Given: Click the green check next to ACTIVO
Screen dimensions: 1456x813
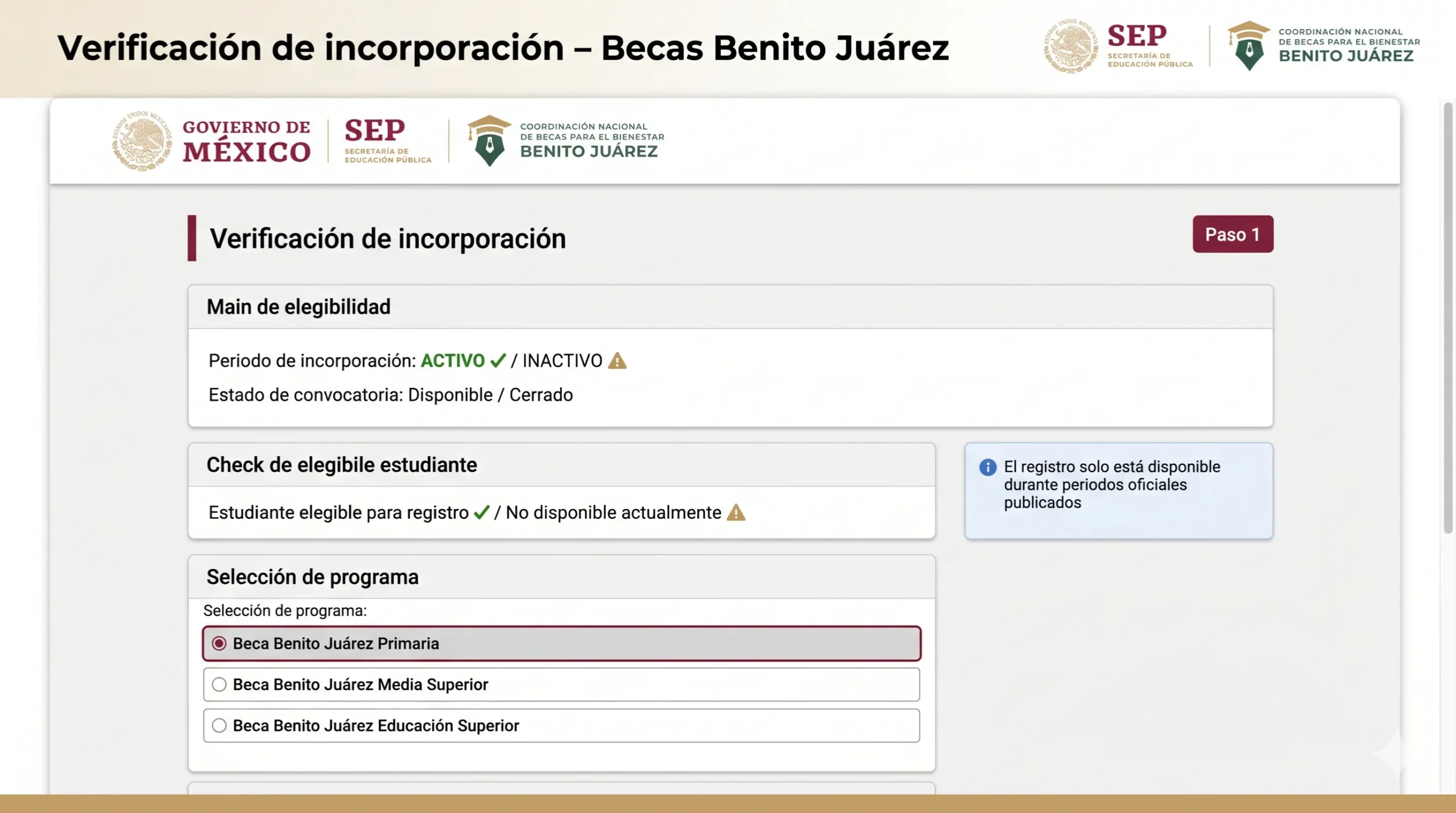Looking at the screenshot, I should tap(498, 361).
